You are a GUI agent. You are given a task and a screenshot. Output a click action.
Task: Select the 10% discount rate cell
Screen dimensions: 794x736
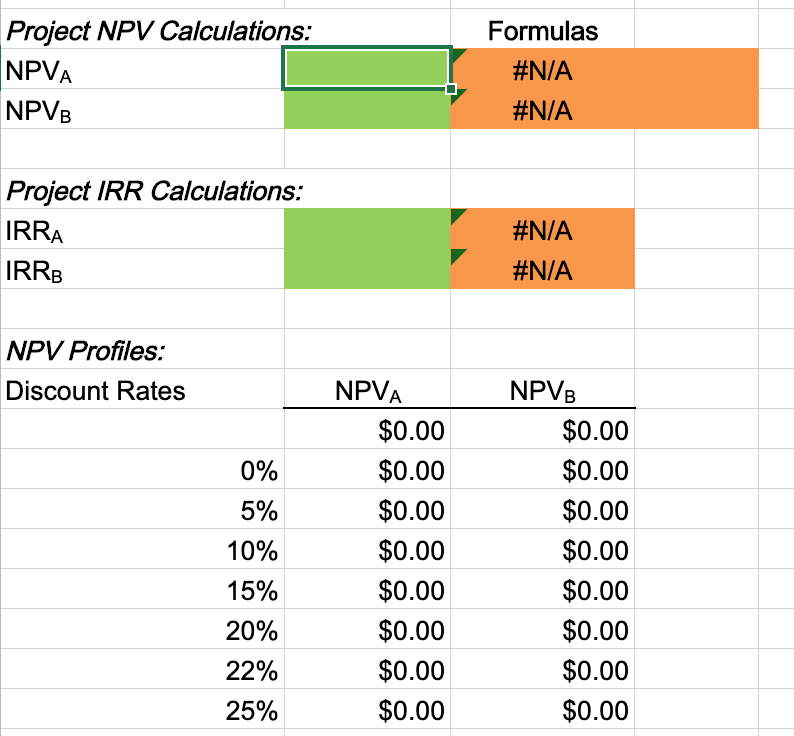click(142, 549)
